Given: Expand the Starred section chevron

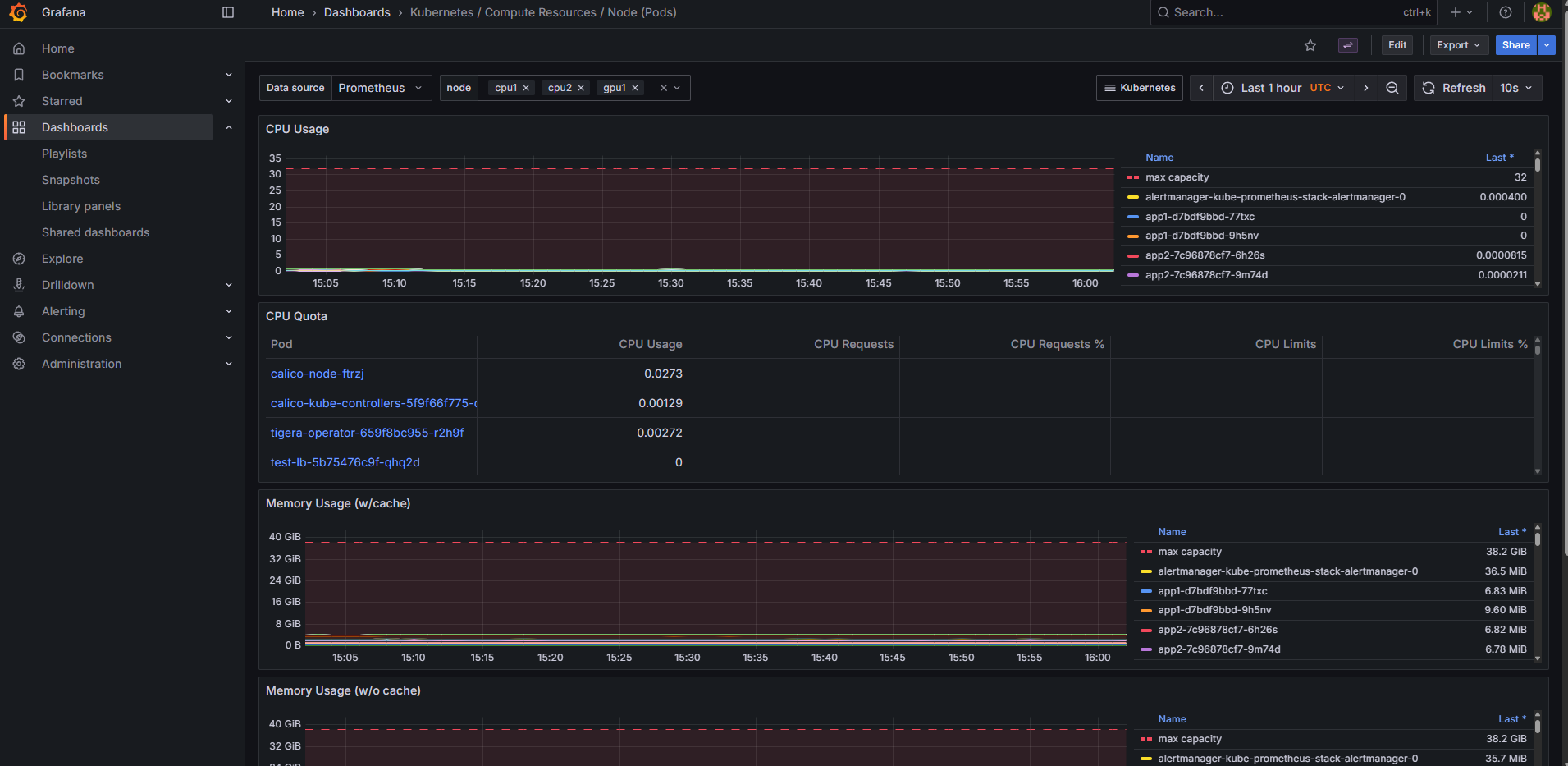Looking at the screenshot, I should (x=229, y=101).
